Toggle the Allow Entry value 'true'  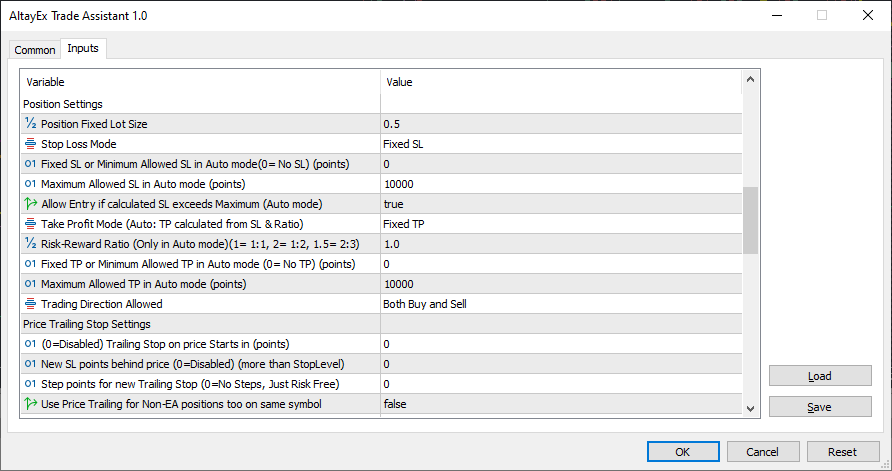pyautogui.click(x=561, y=204)
